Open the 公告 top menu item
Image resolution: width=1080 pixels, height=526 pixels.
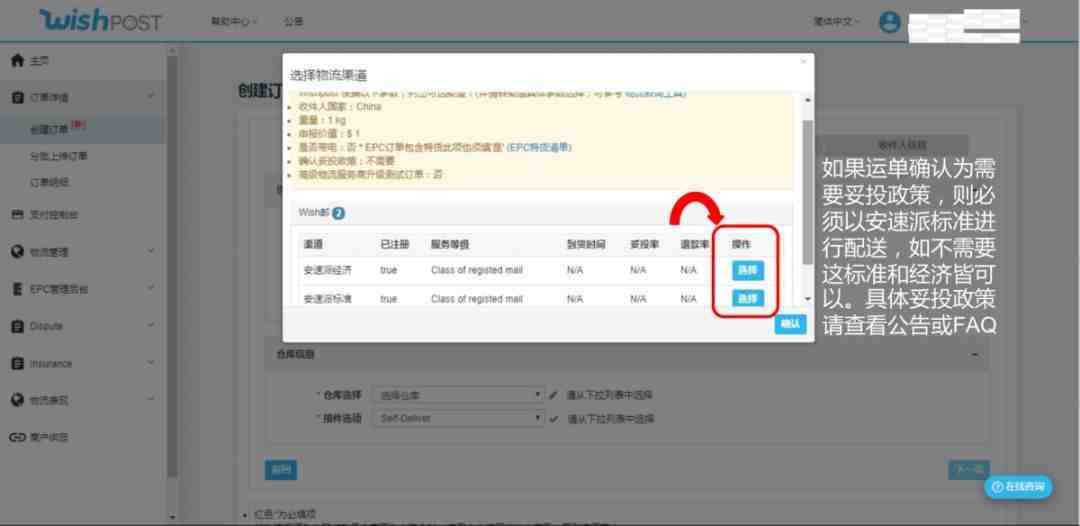[293, 21]
